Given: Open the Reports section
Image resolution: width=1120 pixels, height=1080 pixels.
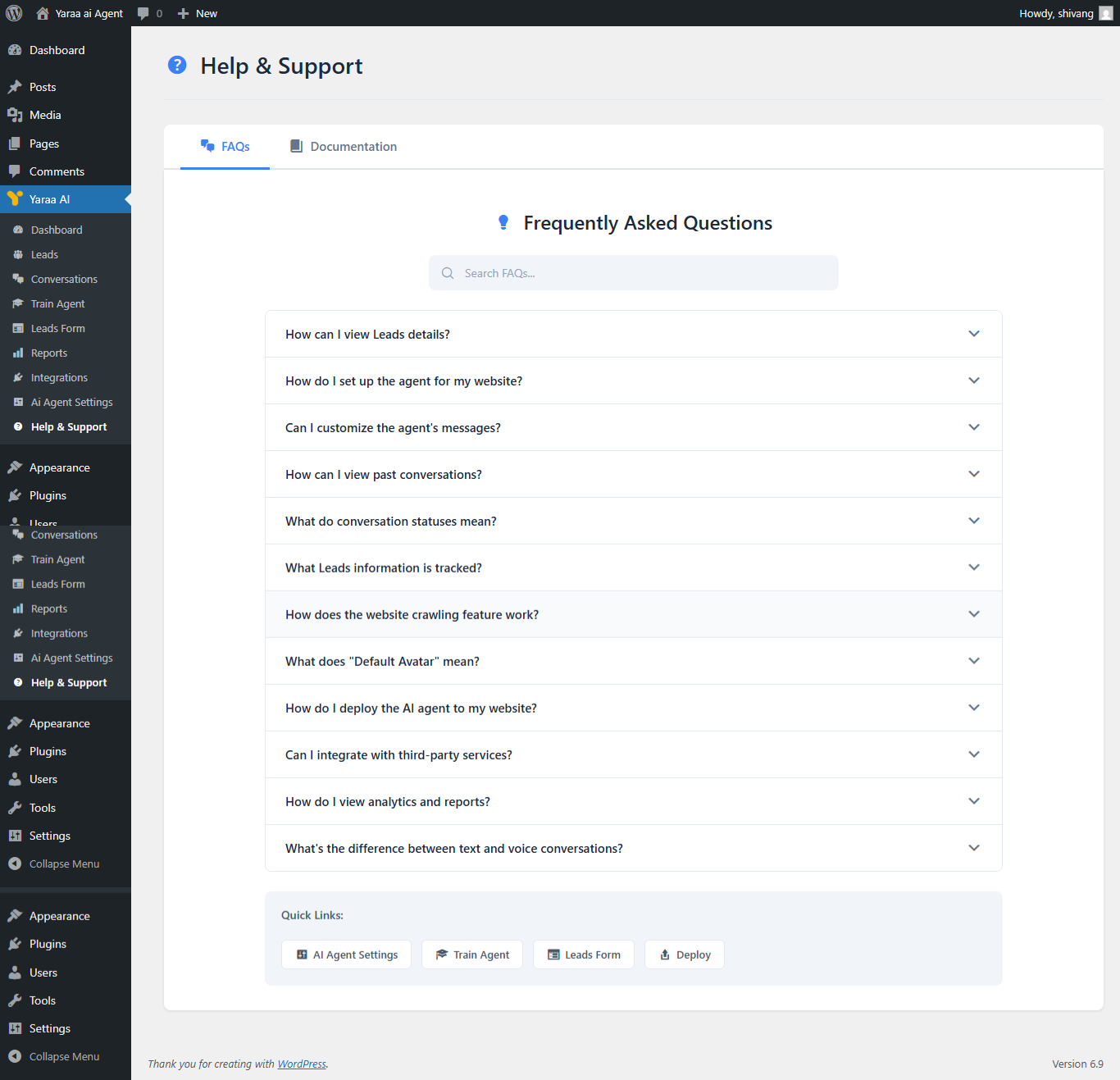Looking at the screenshot, I should pos(48,353).
